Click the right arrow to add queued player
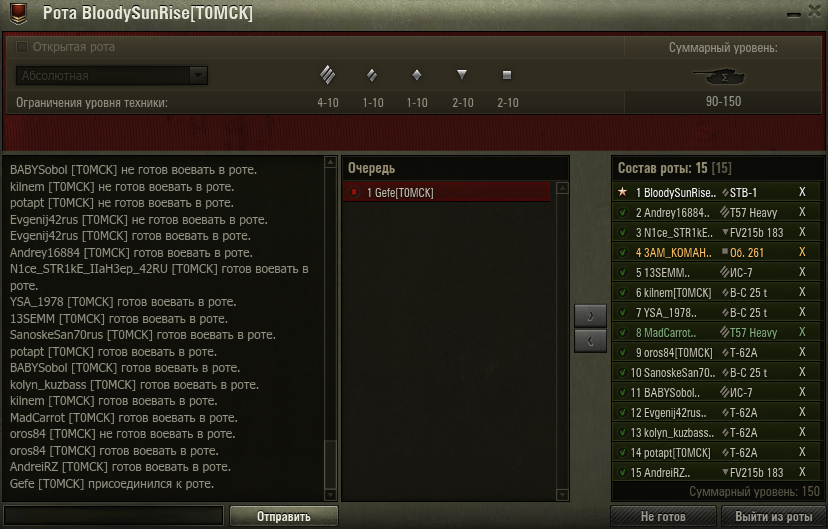828x529 pixels. point(590,316)
